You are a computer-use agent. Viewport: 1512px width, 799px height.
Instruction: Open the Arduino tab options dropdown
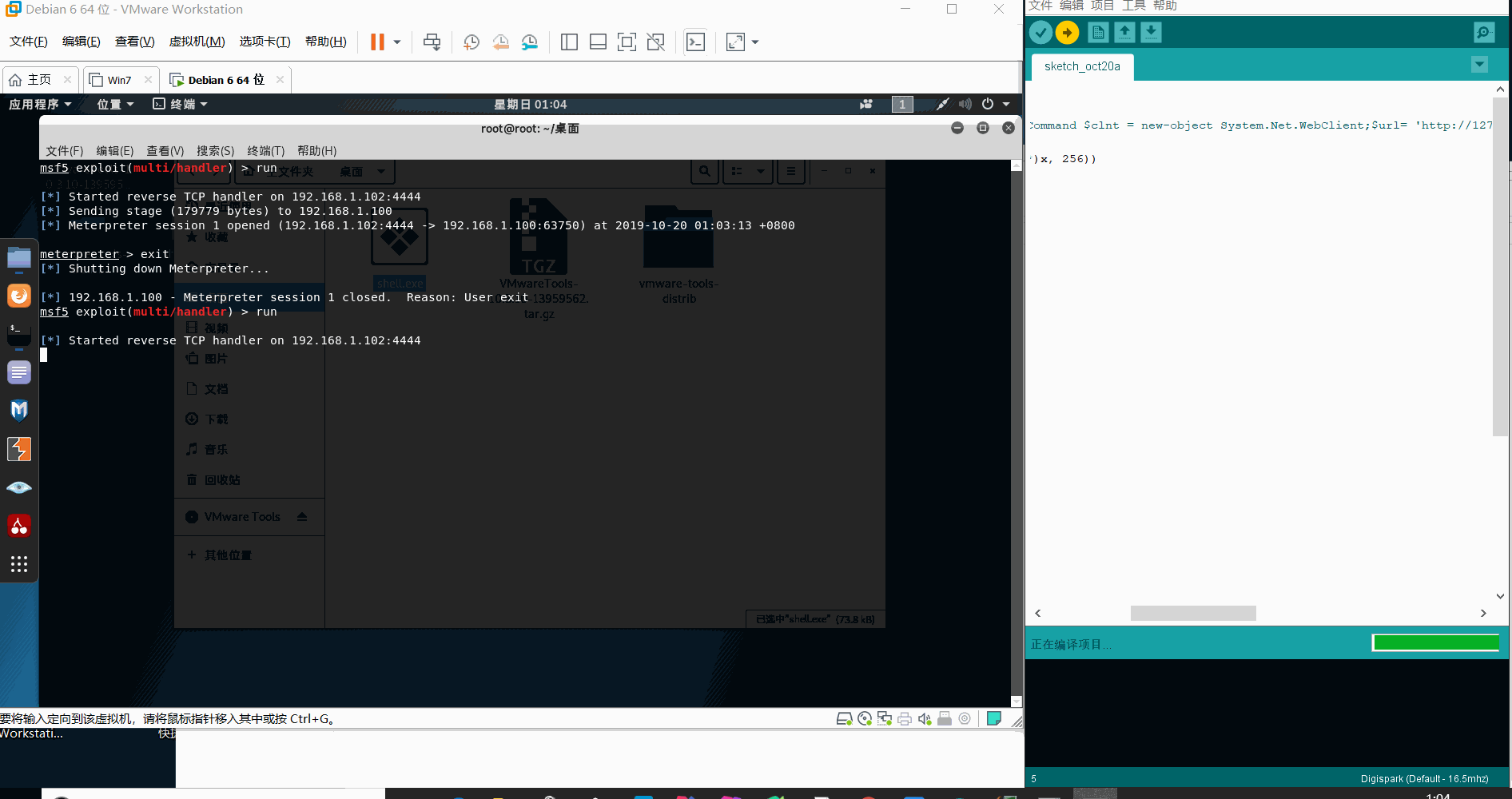[x=1479, y=65]
